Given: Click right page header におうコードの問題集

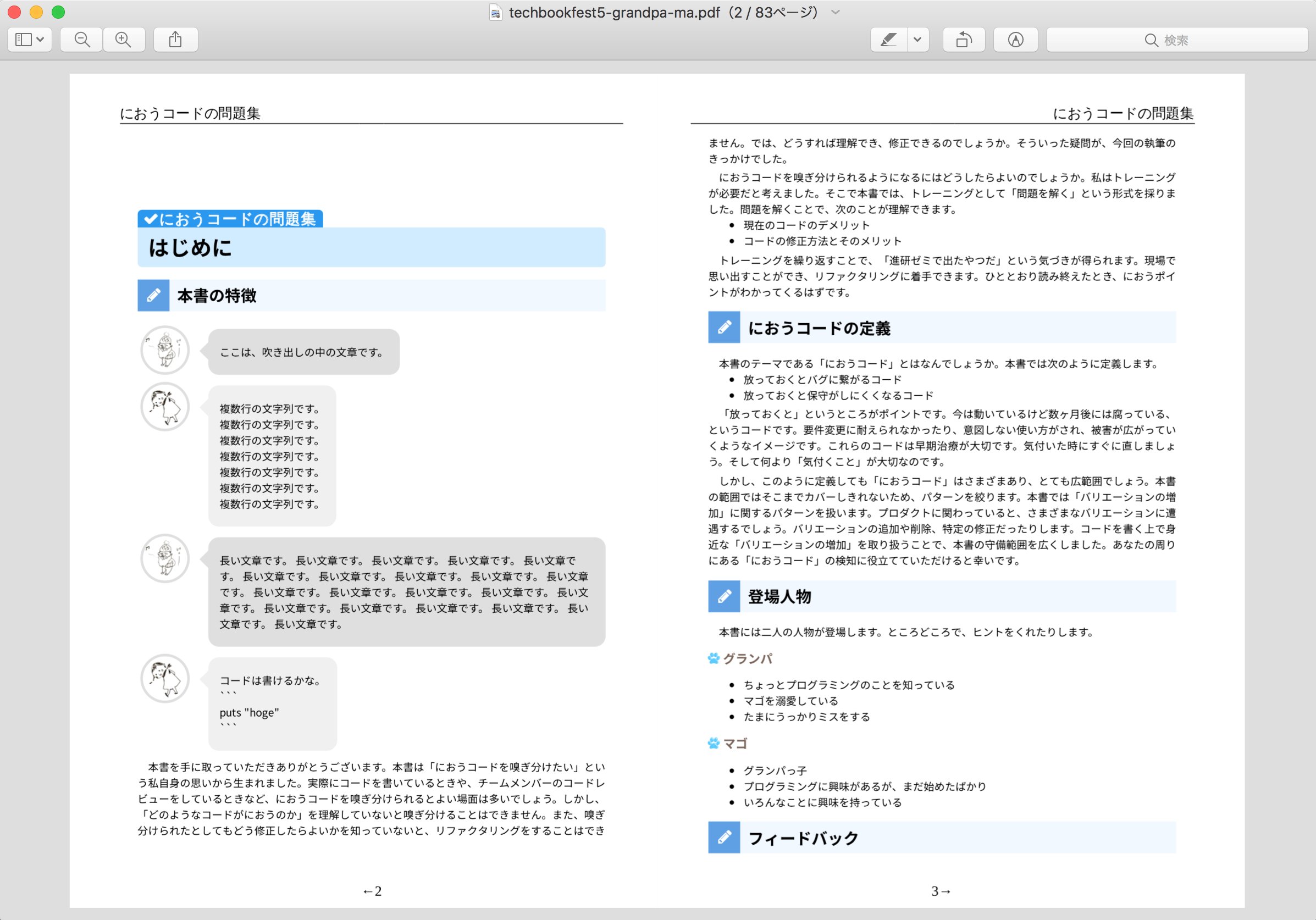Looking at the screenshot, I should pos(1124,114).
